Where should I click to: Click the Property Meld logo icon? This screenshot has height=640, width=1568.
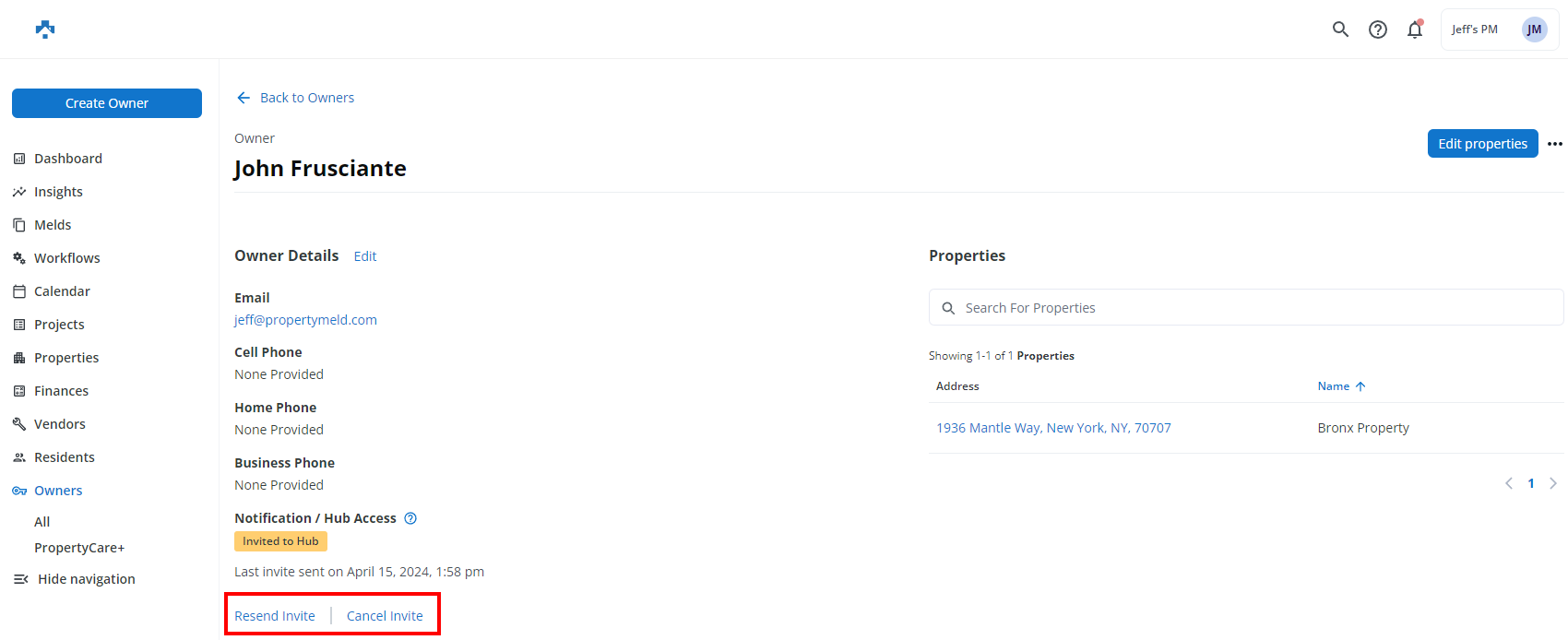45,30
